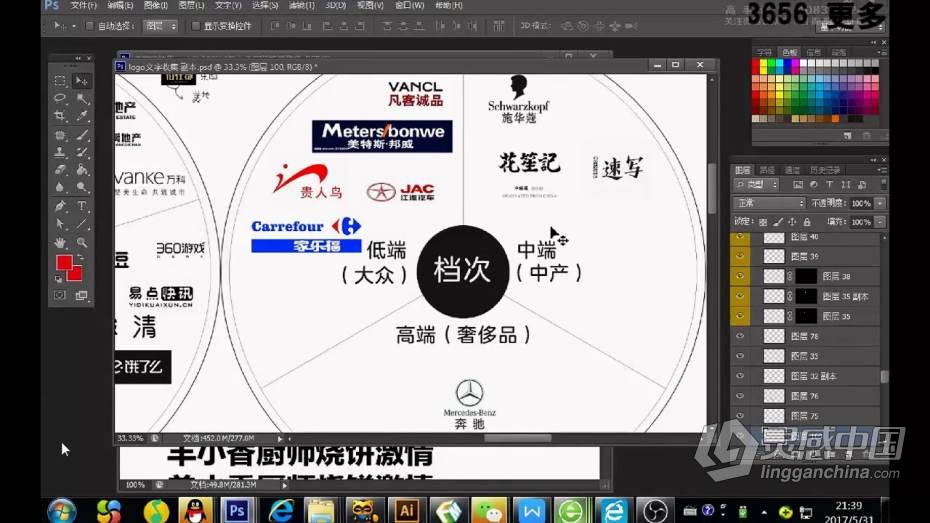Select the Pen tool
The image size is (930, 523).
(x=60, y=206)
